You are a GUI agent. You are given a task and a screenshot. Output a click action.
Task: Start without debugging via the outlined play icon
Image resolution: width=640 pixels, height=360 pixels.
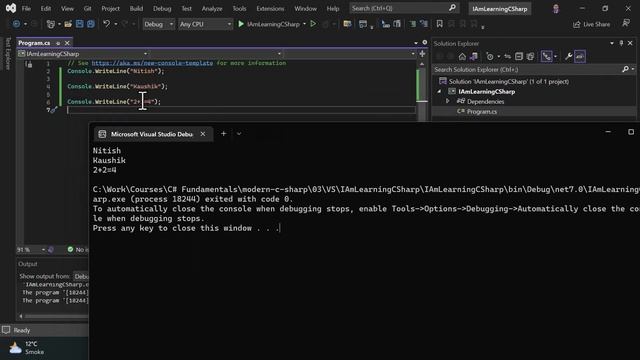pyautogui.click(x=313, y=24)
